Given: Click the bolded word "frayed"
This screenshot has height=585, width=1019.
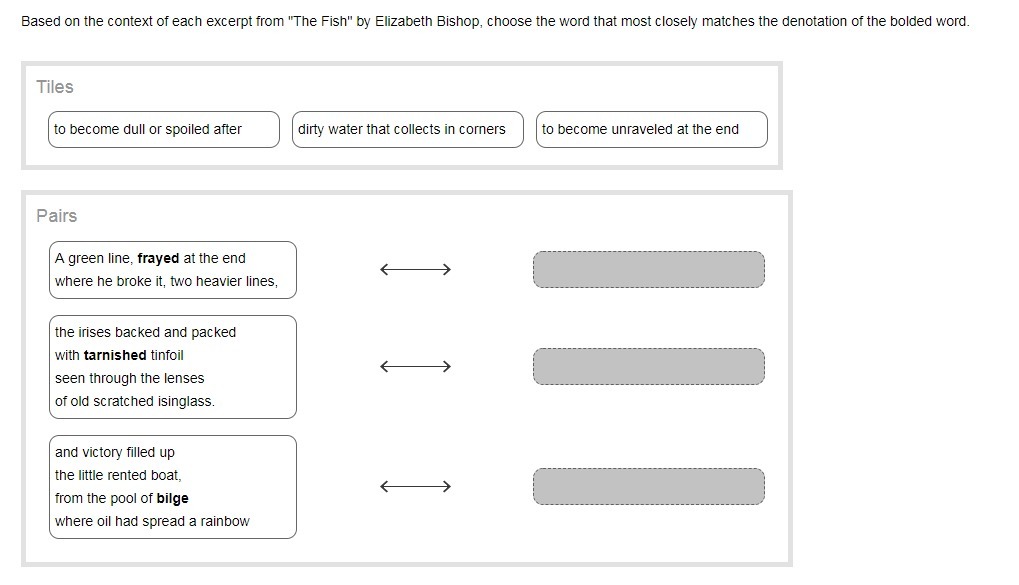Looking at the screenshot, I should pyautogui.click(x=158, y=258).
